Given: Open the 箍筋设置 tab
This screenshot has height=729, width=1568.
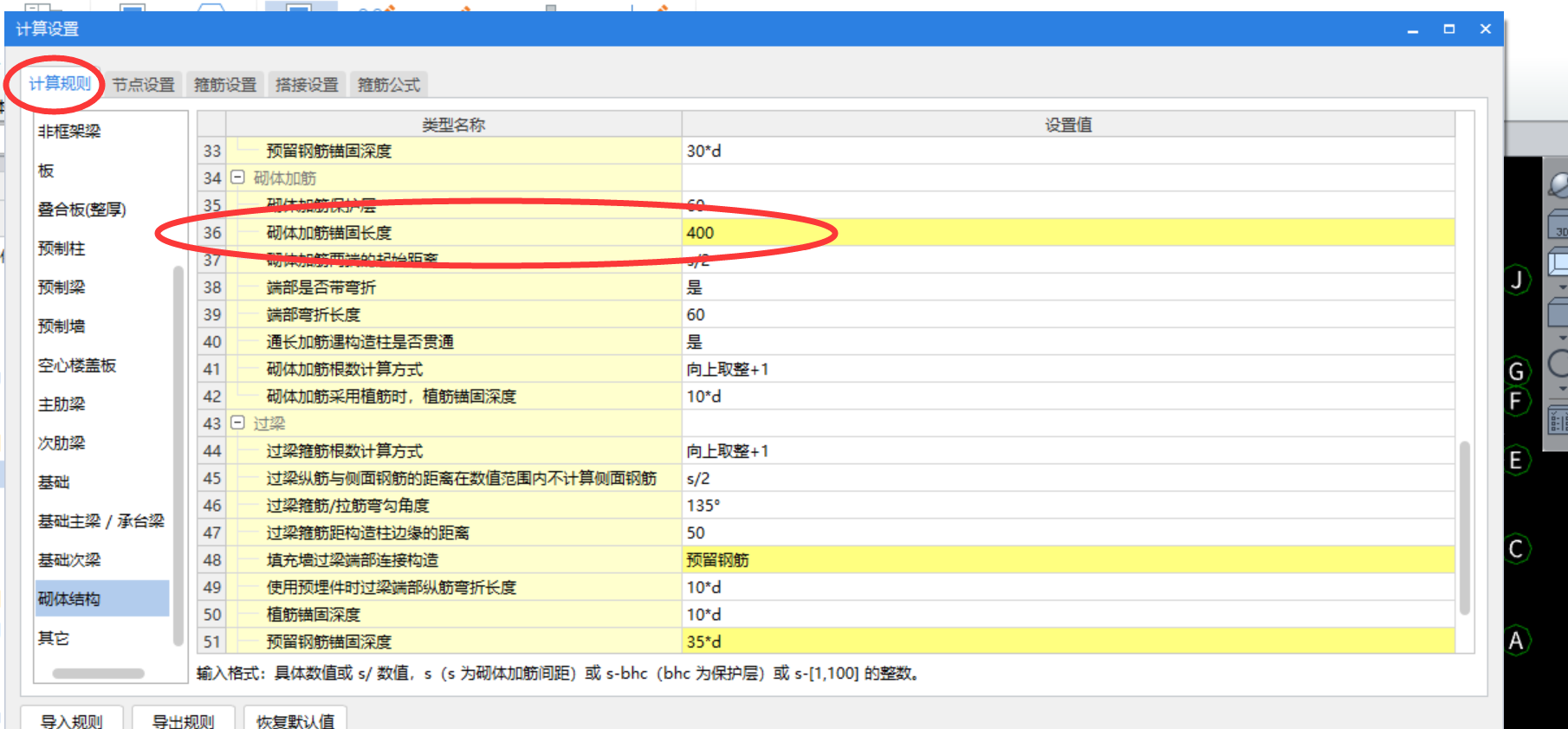Looking at the screenshot, I should click(225, 84).
